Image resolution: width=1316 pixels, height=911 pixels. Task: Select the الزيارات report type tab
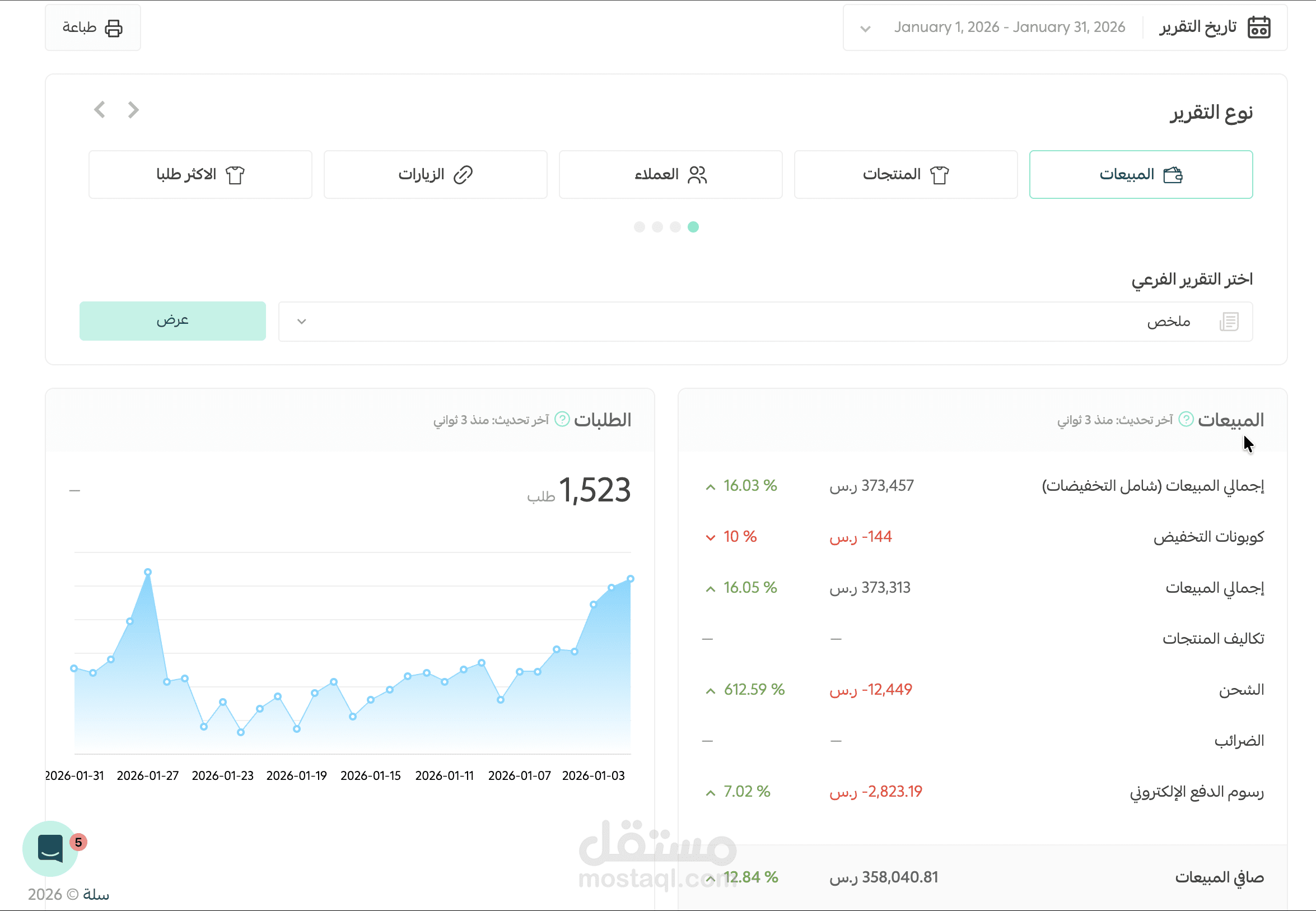tap(435, 175)
